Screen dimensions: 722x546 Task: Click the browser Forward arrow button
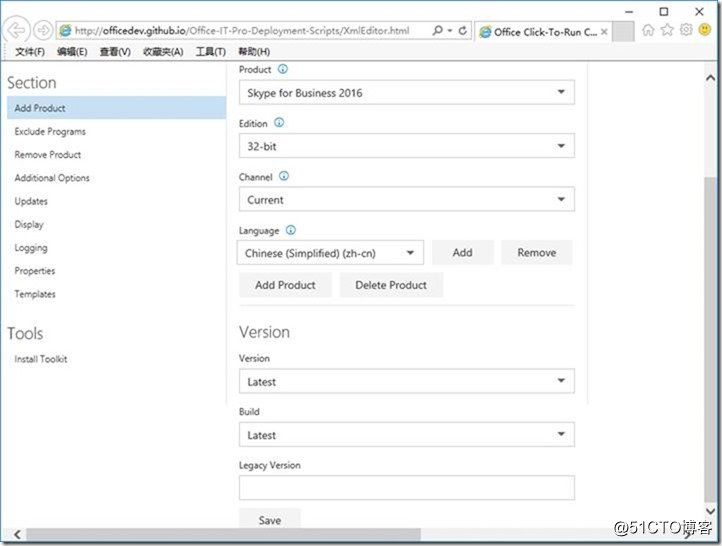coord(43,30)
